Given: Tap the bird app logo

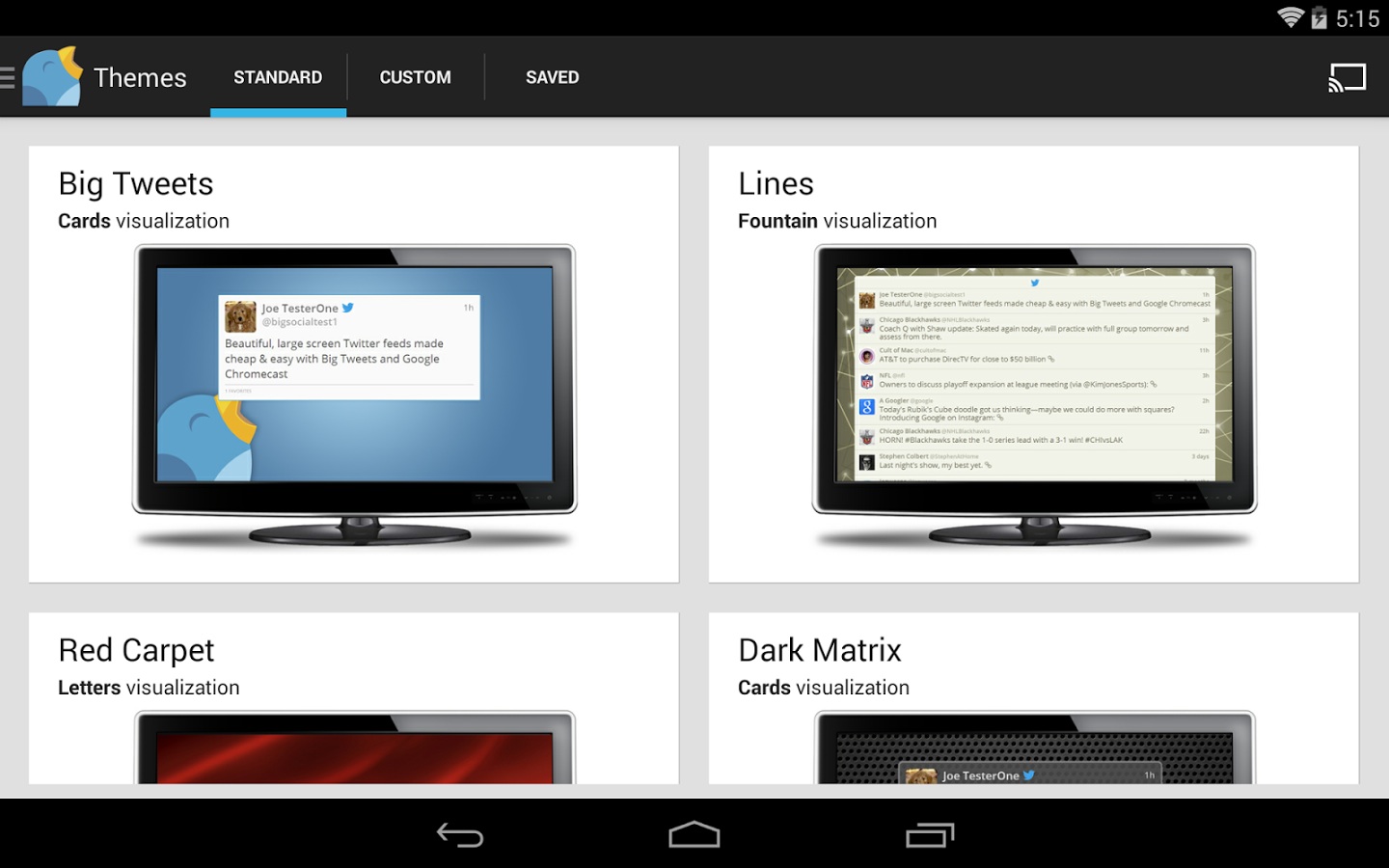Looking at the screenshot, I should (51, 74).
